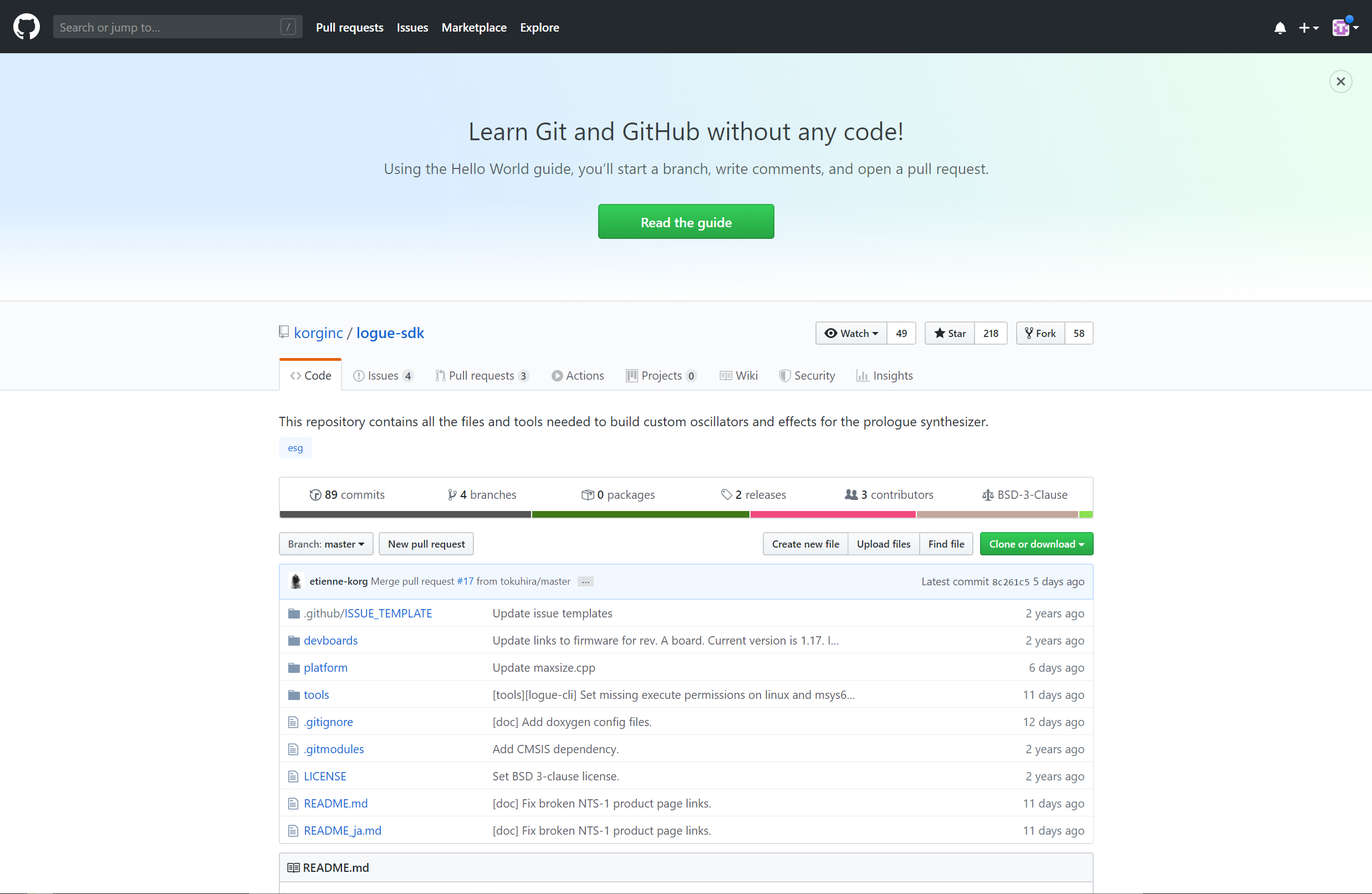View 89 commits history

(347, 494)
